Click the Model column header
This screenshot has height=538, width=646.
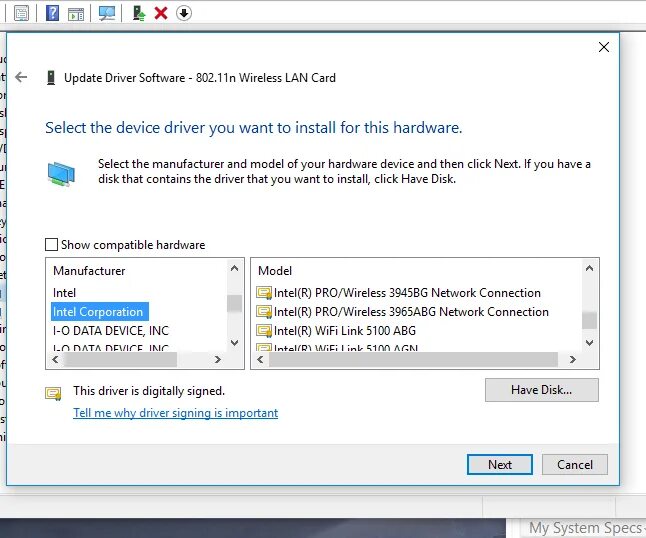(275, 271)
